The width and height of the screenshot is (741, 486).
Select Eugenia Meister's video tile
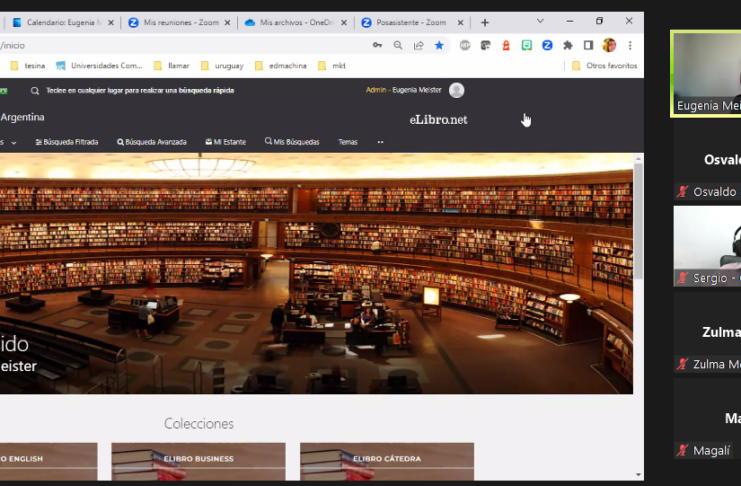pyautogui.click(x=706, y=73)
